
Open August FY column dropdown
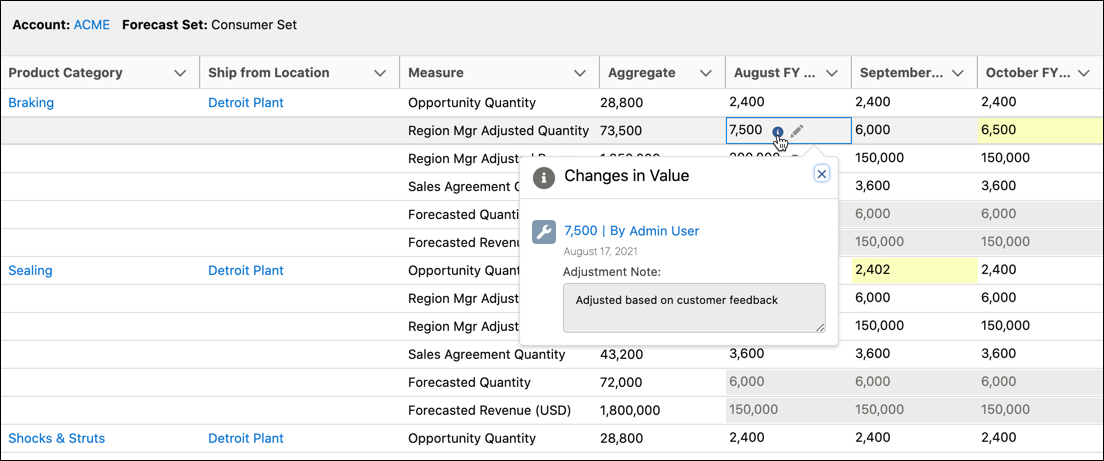832,73
